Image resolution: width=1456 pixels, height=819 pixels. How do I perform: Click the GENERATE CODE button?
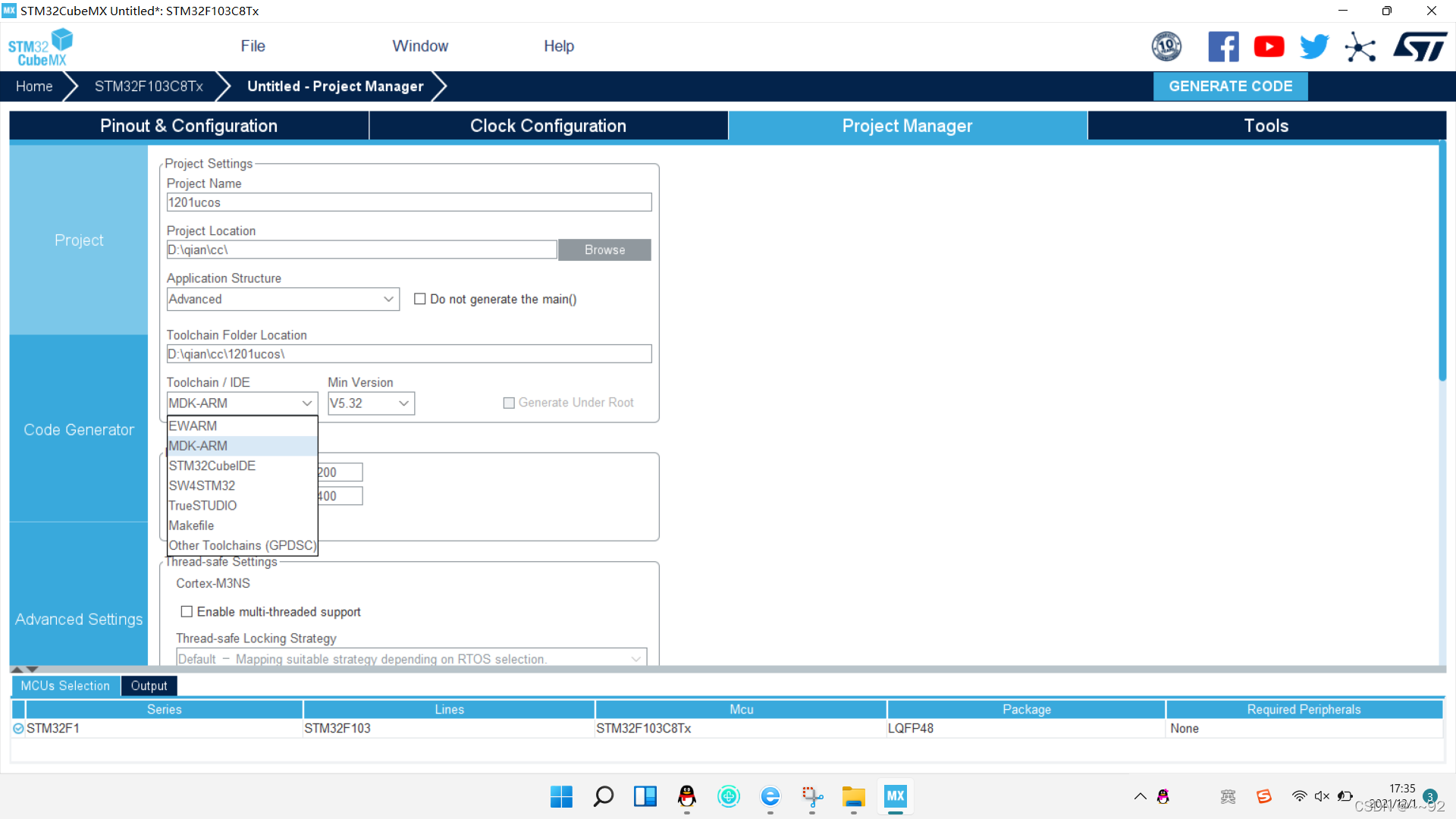pos(1230,86)
